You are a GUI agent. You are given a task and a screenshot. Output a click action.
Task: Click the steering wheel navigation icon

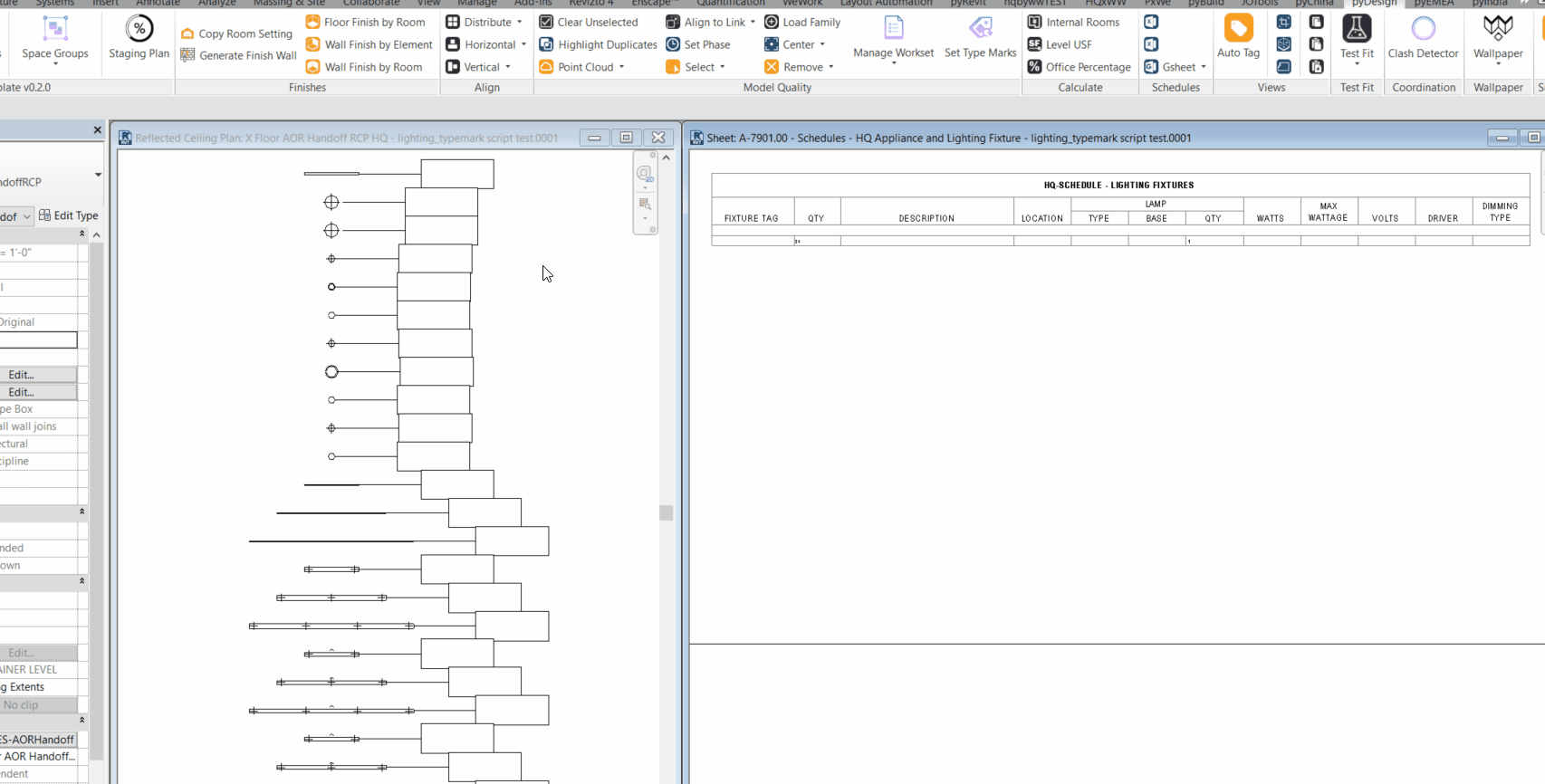[x=644, y=173]
